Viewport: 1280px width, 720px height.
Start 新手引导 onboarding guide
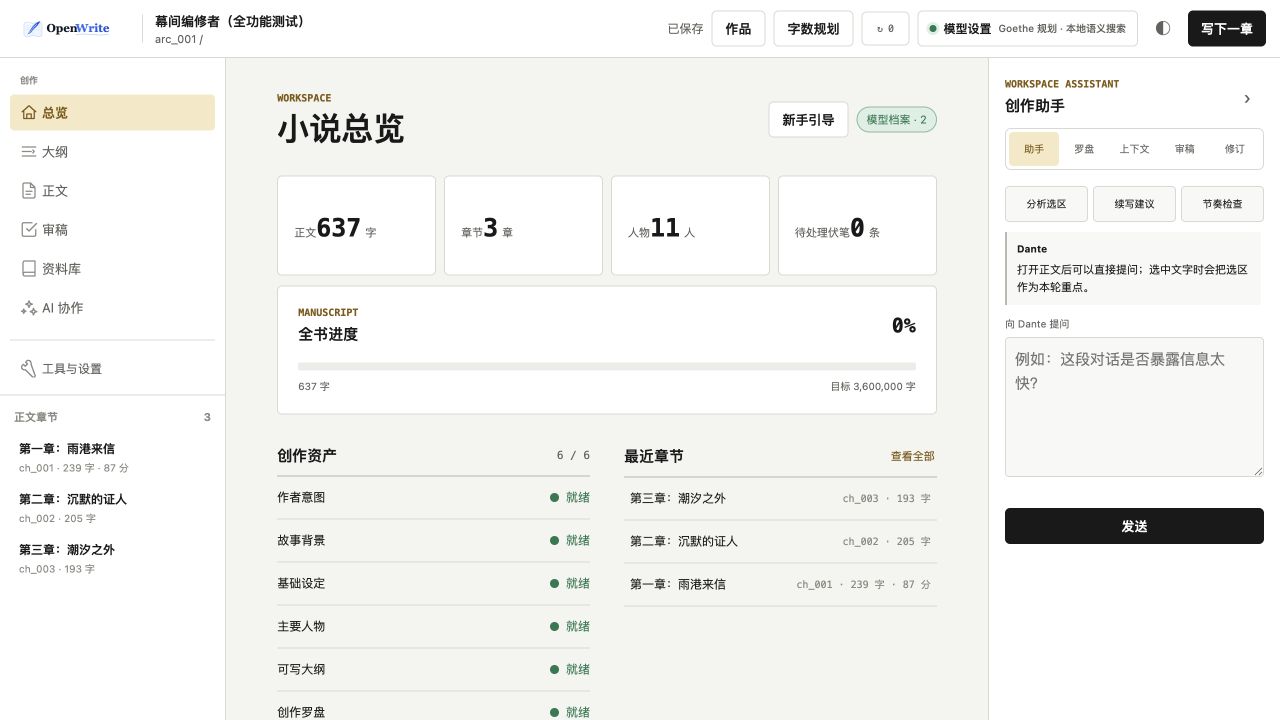click(x=808, y=120)
